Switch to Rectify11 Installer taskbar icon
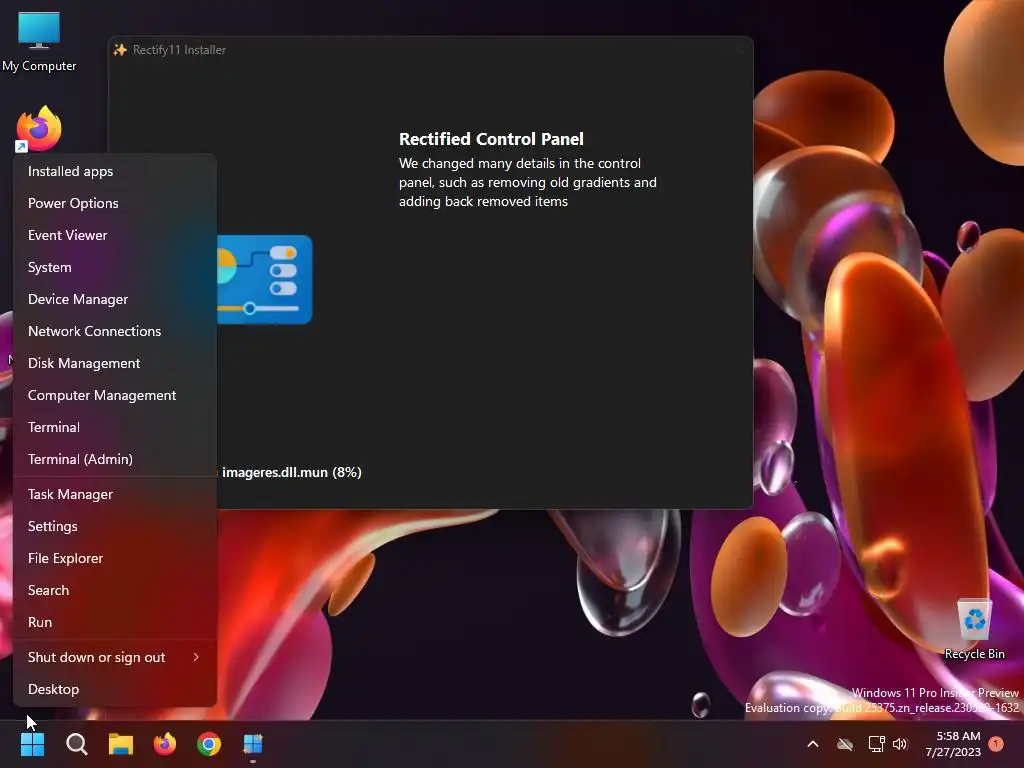 click(253, 744)
